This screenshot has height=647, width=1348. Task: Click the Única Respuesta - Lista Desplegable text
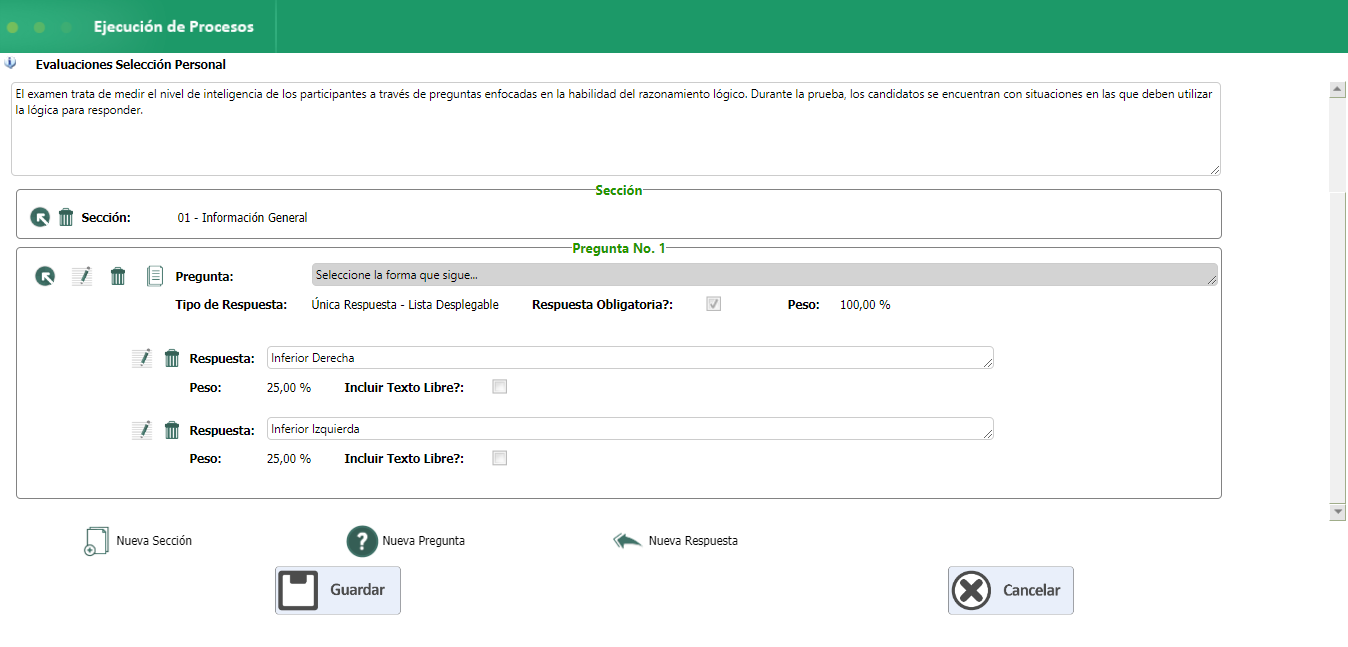[405, 304]
